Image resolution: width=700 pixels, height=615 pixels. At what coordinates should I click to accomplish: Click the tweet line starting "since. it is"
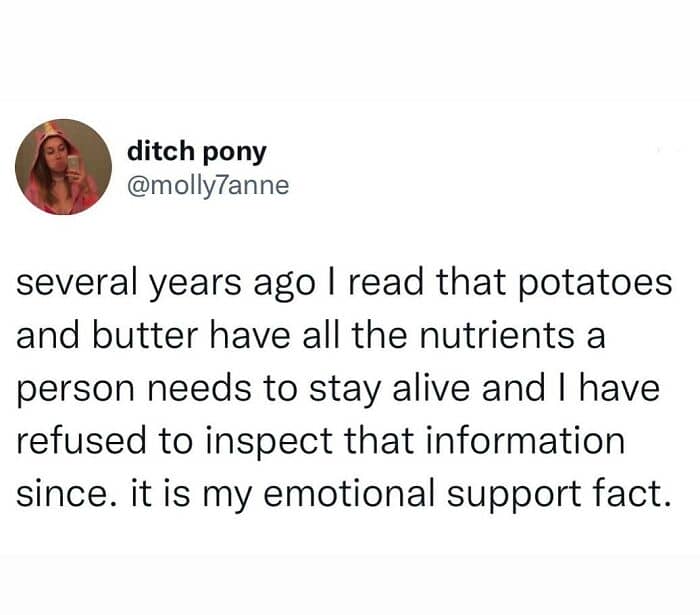341,492
